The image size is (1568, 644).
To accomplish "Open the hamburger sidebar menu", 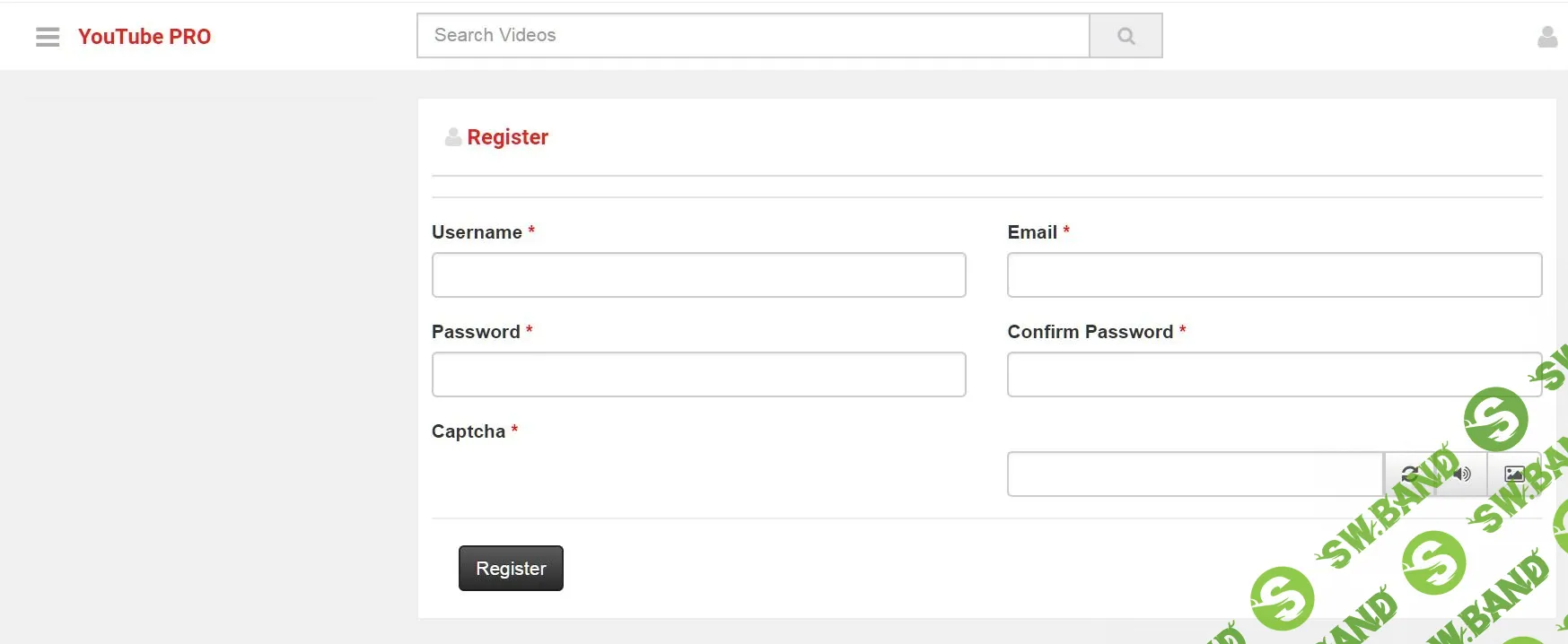I will point(48,37).
